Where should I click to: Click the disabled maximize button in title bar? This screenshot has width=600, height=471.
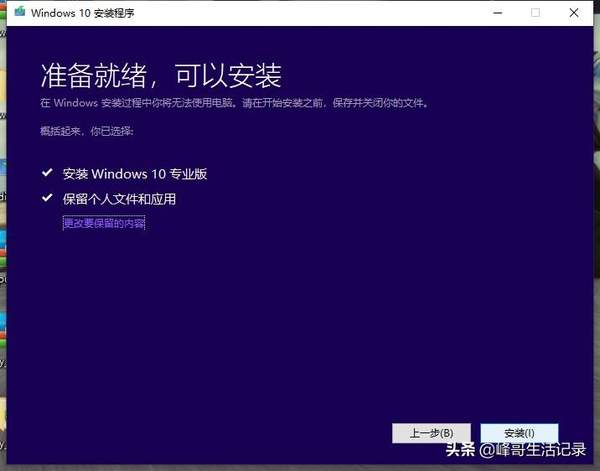pyautogui.click(x=535, y=13)
